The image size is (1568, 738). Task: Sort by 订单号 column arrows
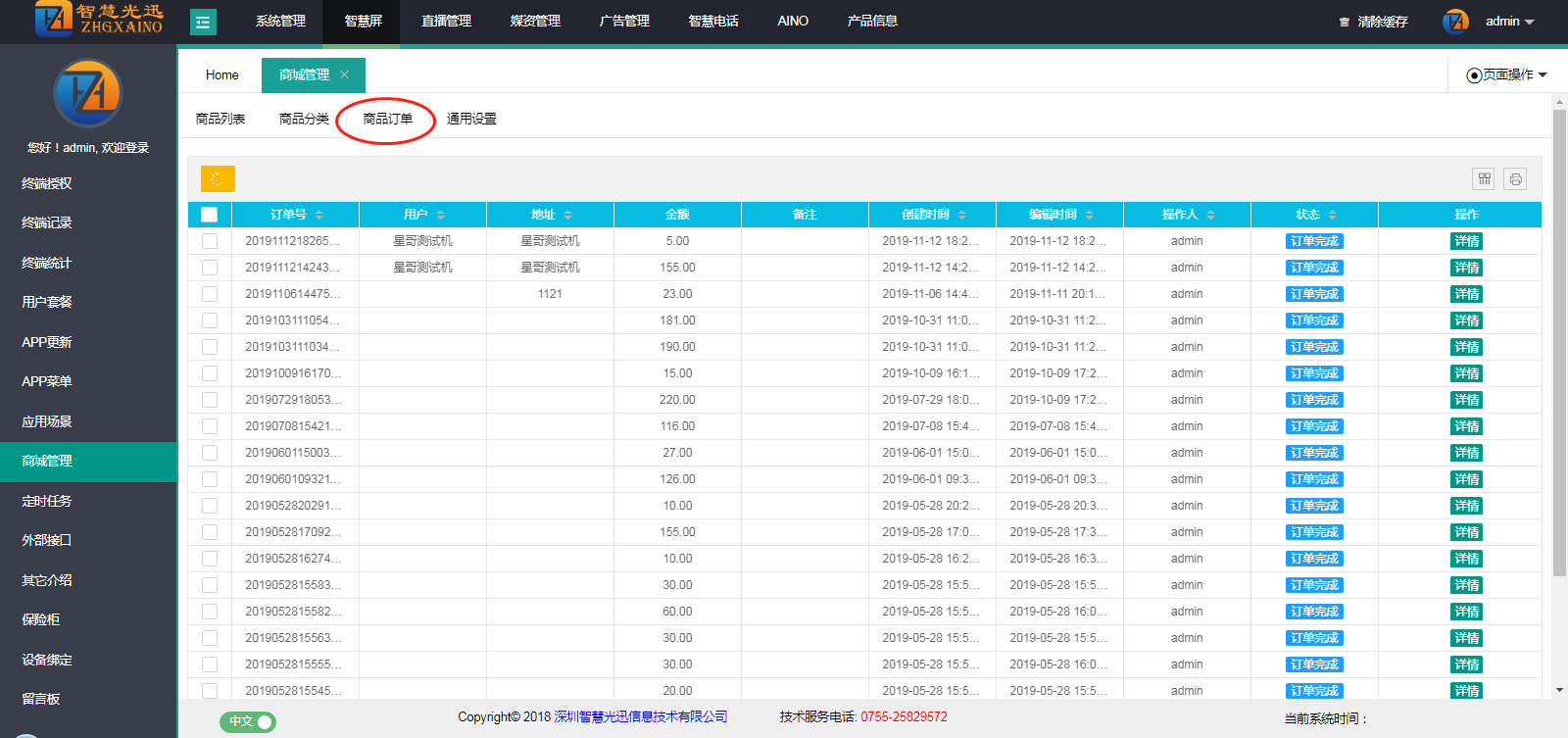319,215
